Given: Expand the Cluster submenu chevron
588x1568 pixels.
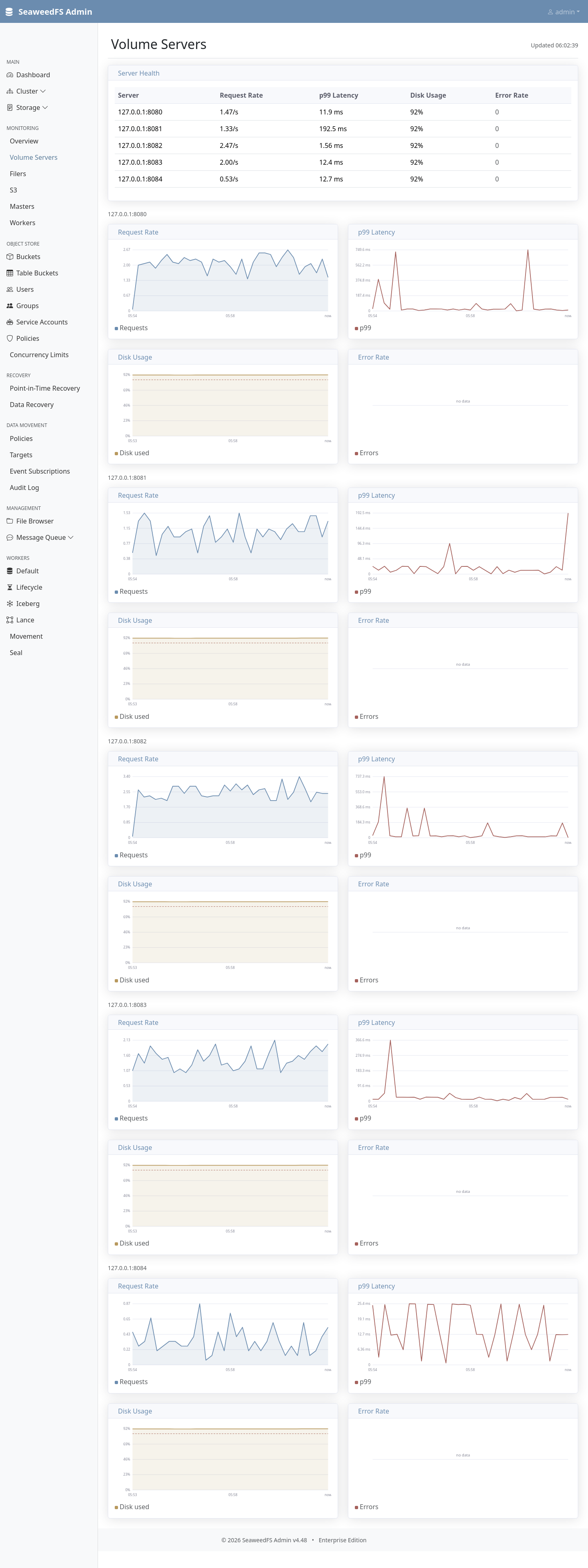Looking at the screenshot, I should point(42,91).
